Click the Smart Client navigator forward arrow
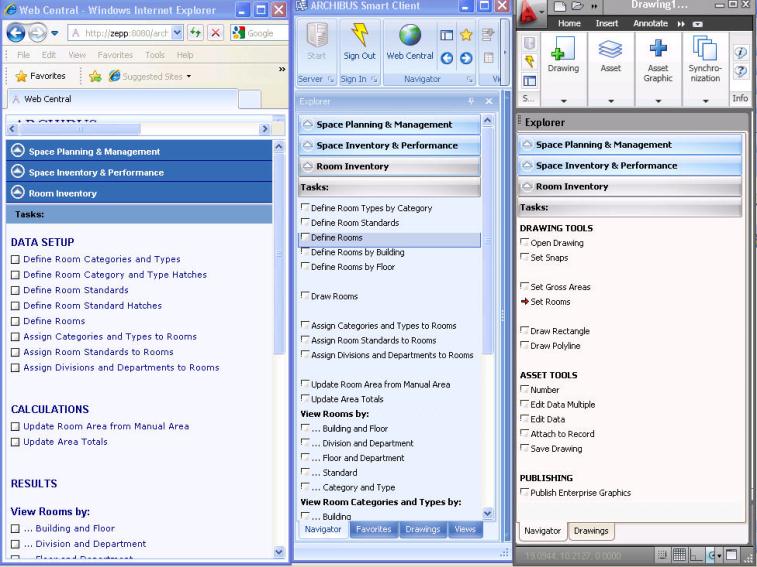 [x=466, y=58]
